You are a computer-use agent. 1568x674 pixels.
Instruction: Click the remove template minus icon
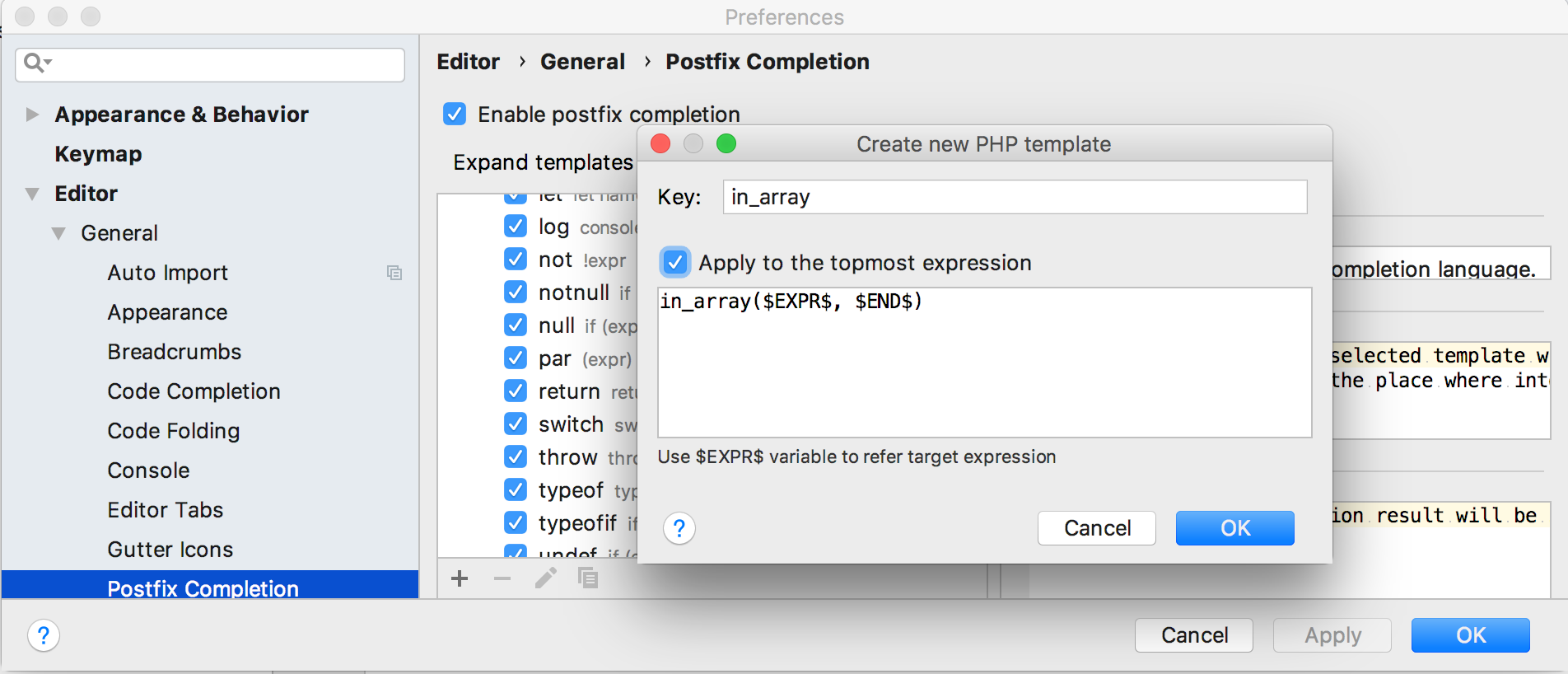click(x=502, y=578)
